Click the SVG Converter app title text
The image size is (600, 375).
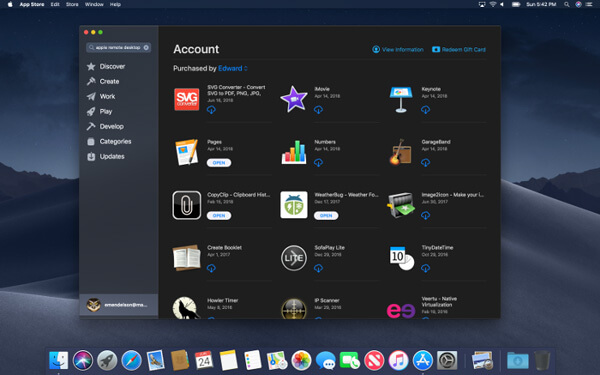[236, 90]
